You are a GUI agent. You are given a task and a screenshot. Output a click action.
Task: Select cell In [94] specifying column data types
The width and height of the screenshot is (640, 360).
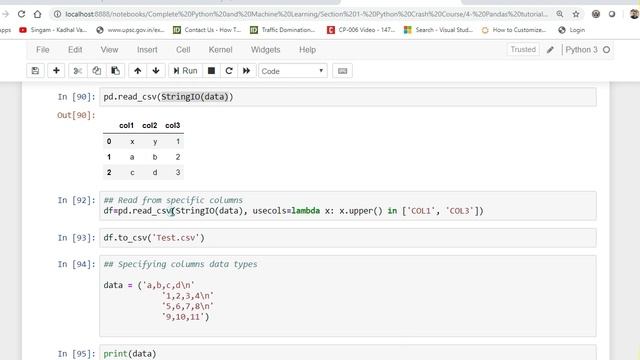(x=348, y=296)
